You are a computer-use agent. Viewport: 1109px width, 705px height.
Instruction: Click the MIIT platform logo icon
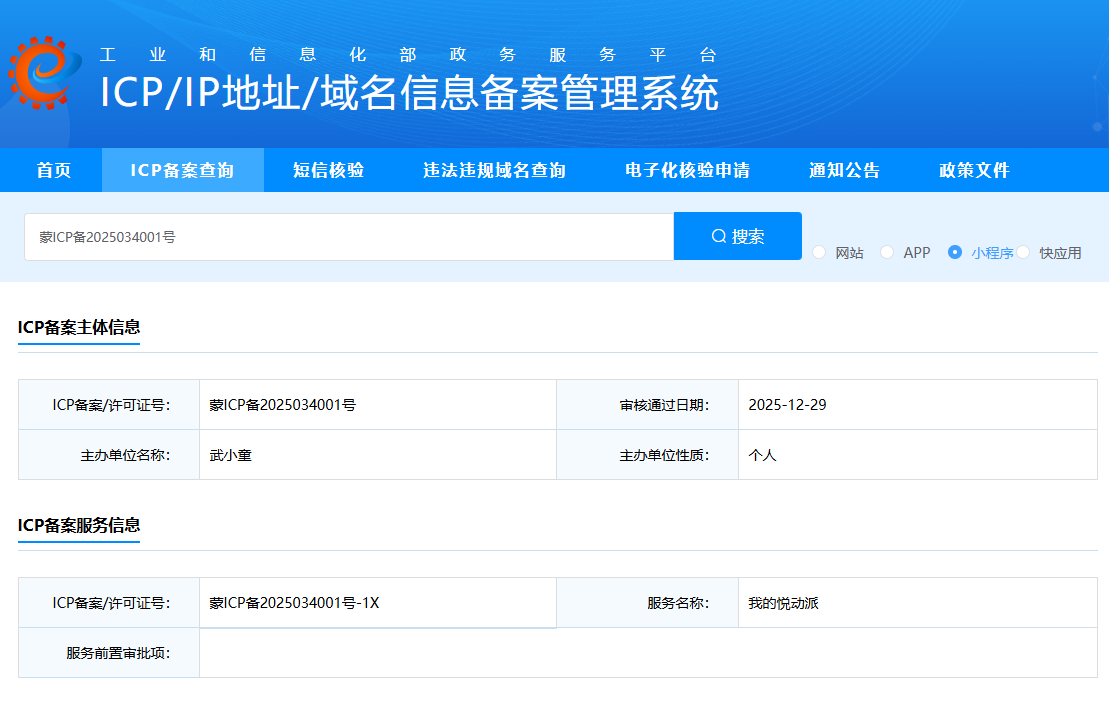[44, 73]
